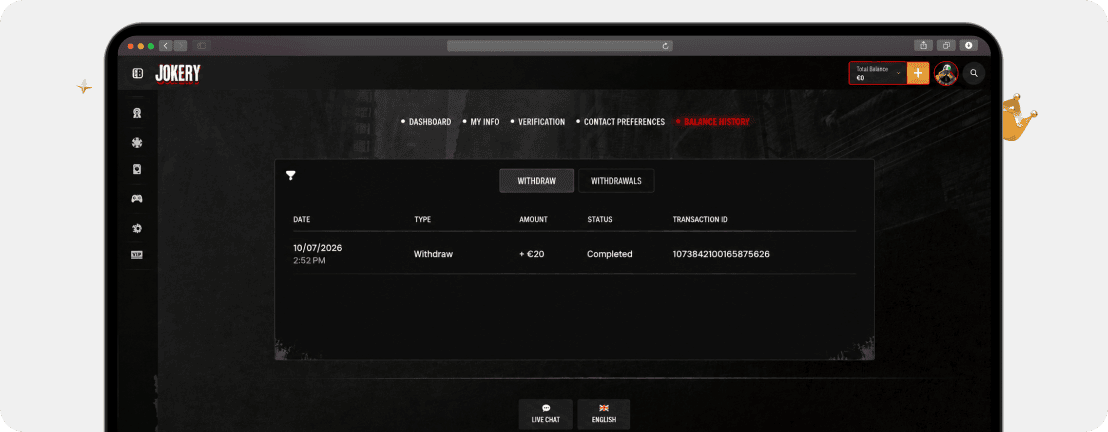Click the browser address bar
The image size is (1108, 432).
[x=560, y=46]
